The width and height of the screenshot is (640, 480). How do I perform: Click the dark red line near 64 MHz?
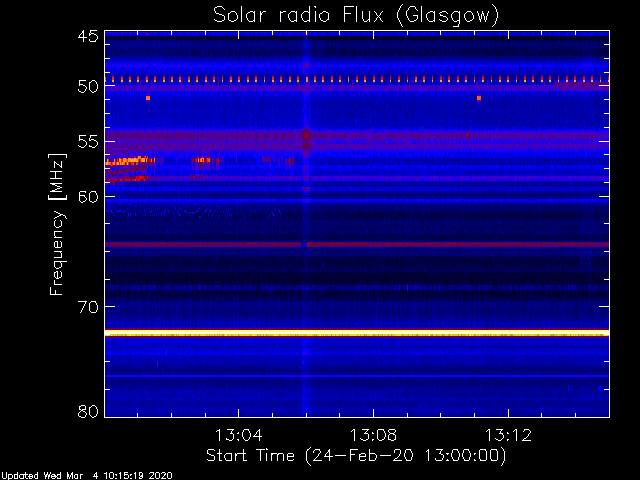coord(357,244)
